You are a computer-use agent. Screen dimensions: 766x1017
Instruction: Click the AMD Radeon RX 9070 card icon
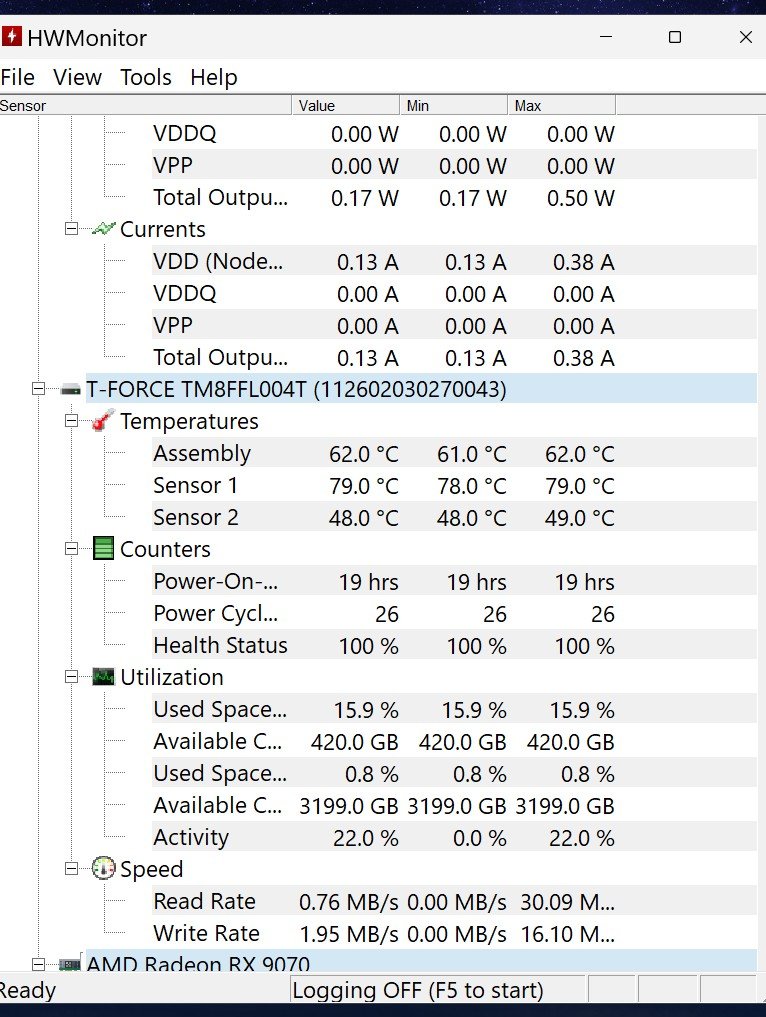click(70, 963)
